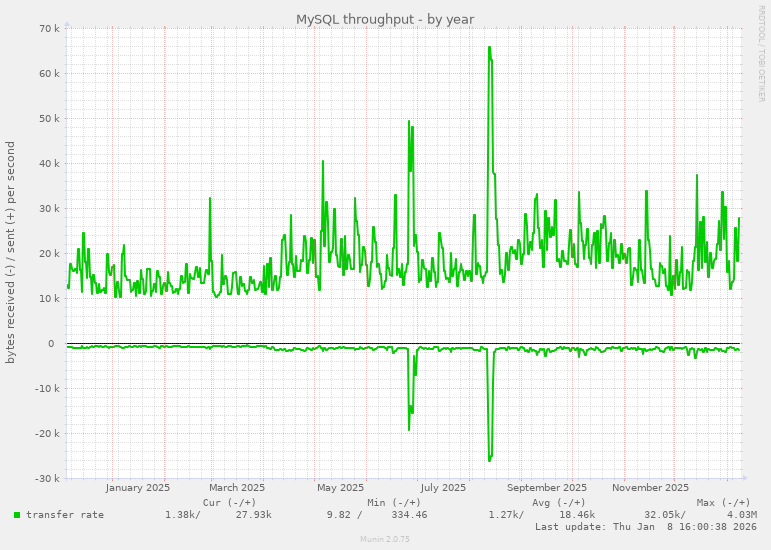Click the sent spike near 49 k before July
Viewport: 771px width, 550px height.
pos(409,123)
